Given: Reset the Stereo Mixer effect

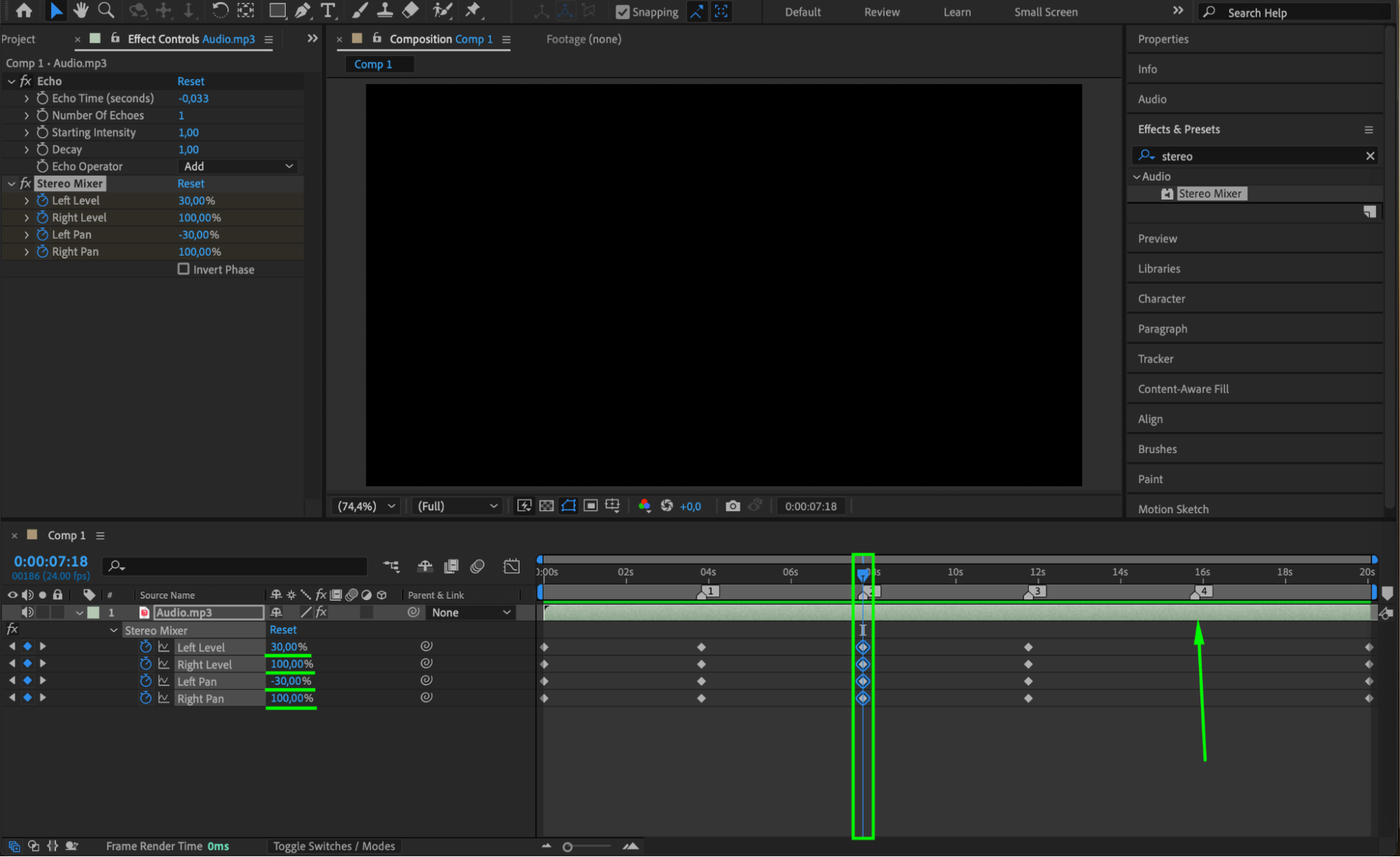Looking at the screenshot, I should 190,183.
